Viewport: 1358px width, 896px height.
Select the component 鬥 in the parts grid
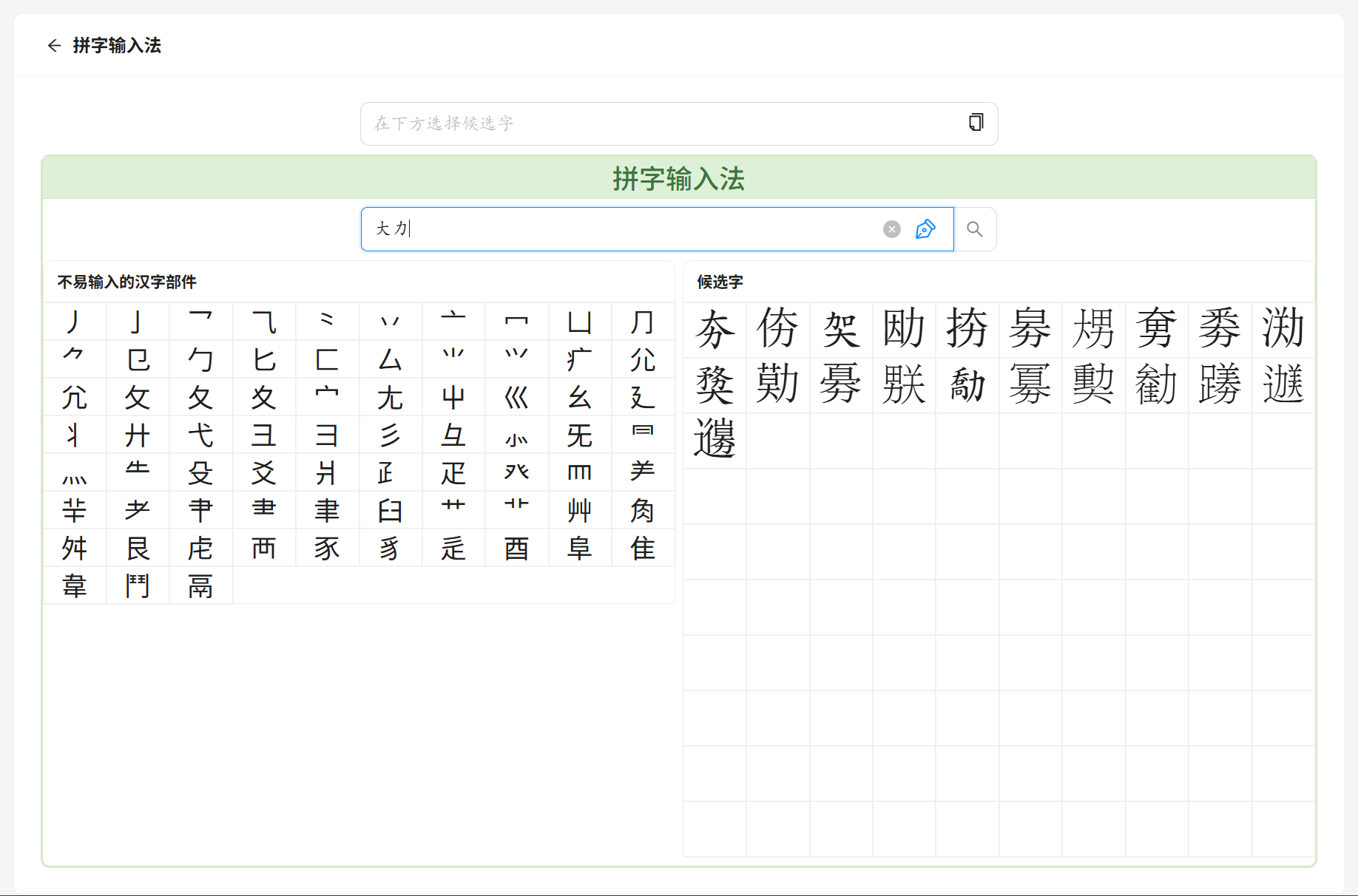[x=138, y=586]
